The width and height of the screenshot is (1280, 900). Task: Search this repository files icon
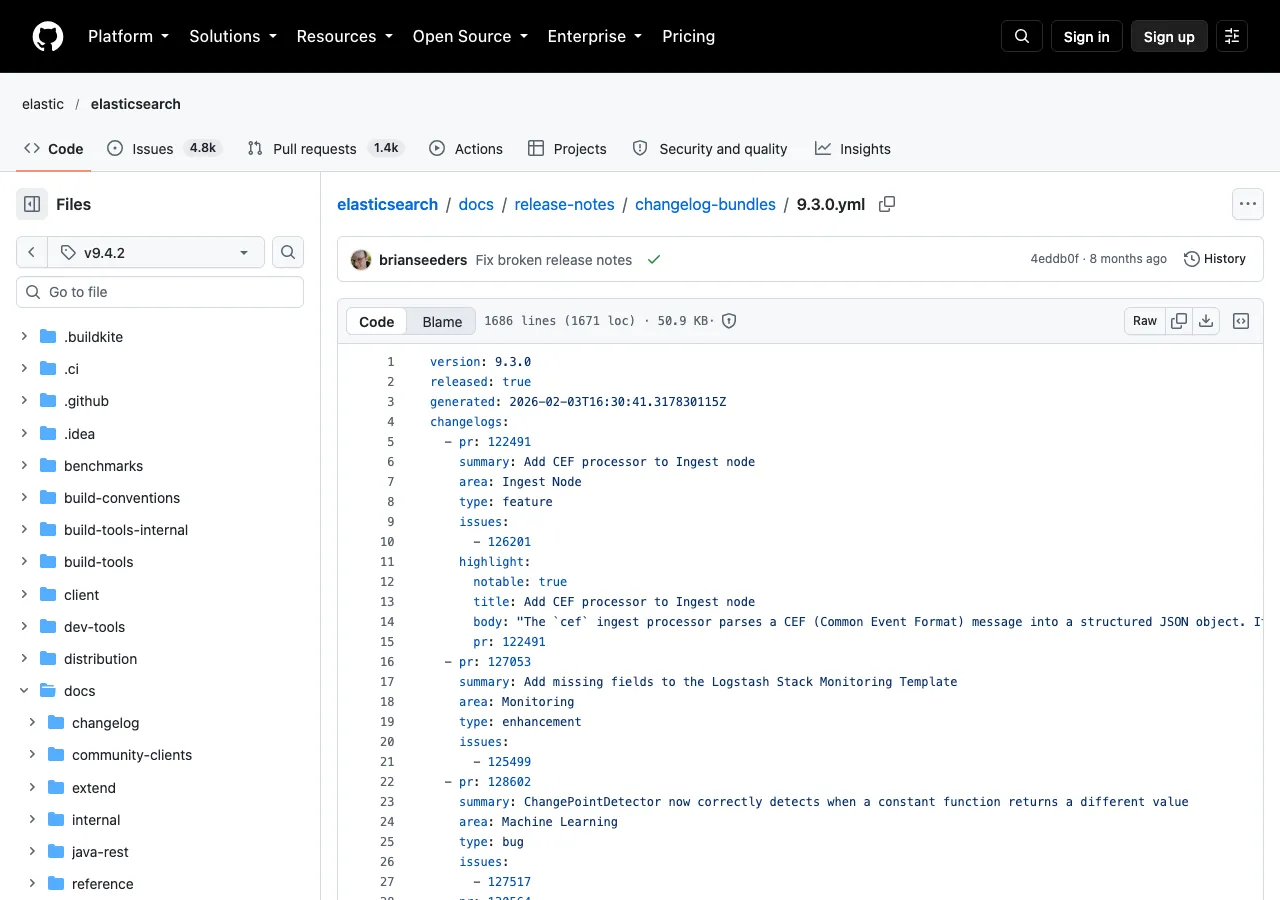(288, 252)
